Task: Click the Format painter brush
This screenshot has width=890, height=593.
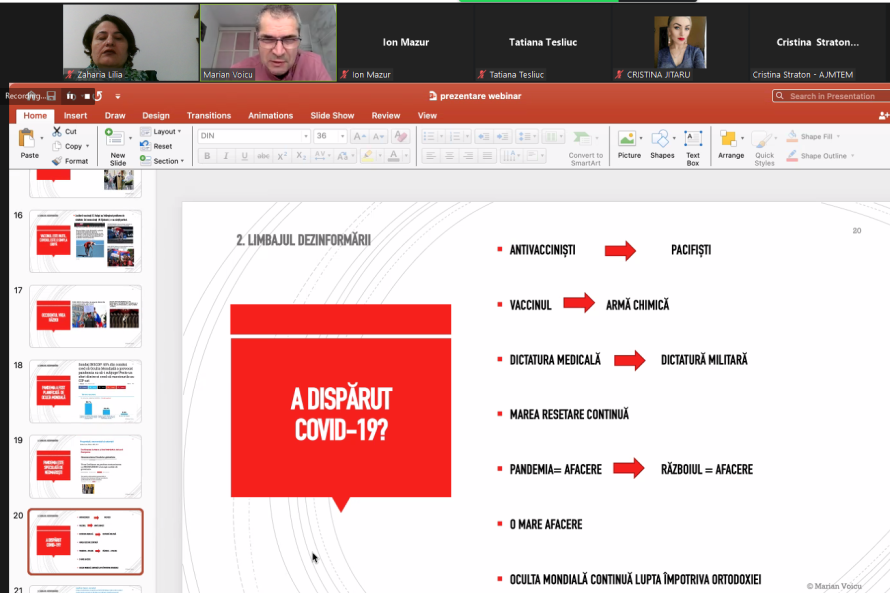Action: click(x=56, y=160)
